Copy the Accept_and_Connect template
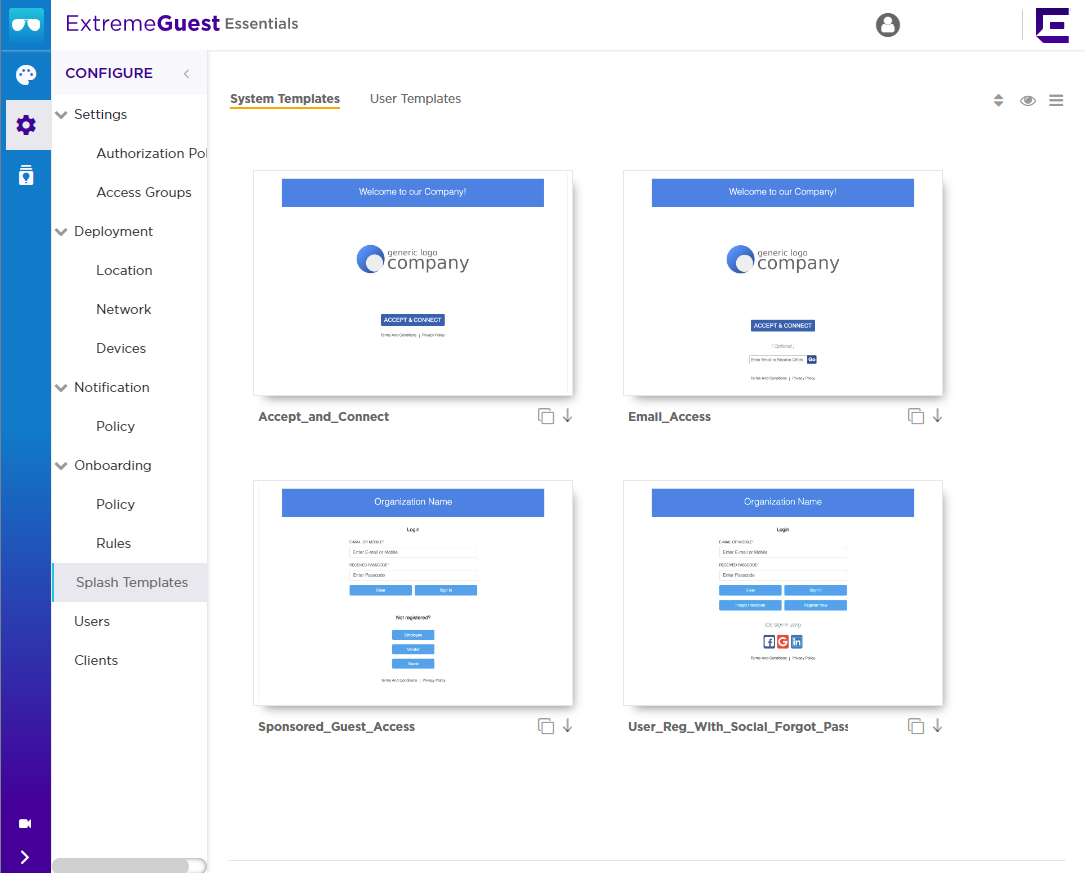This screenshot has height=873, width=1086. (x=545, y=414)
